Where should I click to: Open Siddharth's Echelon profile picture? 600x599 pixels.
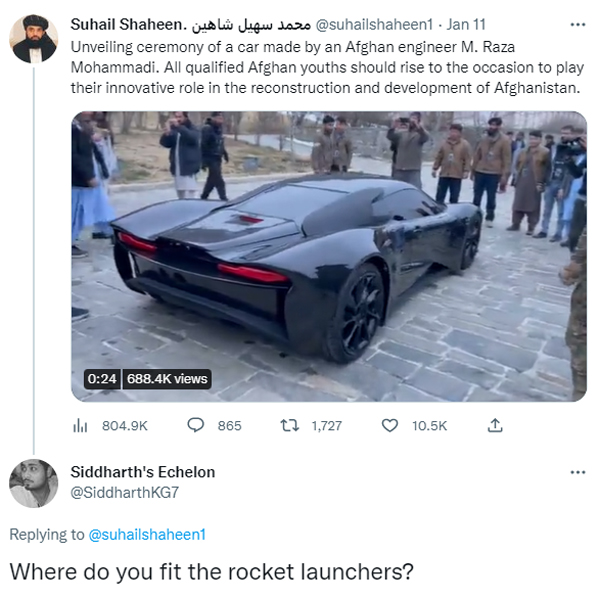click(33, 483)
